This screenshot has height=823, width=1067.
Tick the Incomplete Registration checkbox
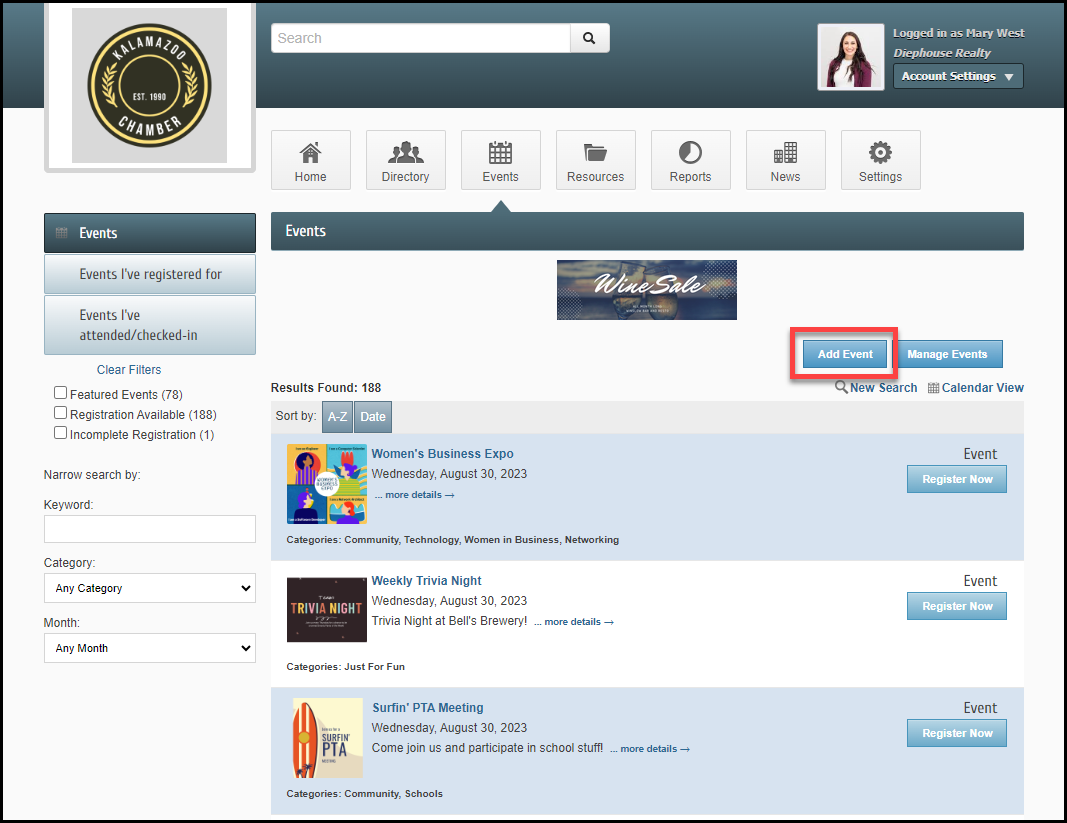coord(61,434)
